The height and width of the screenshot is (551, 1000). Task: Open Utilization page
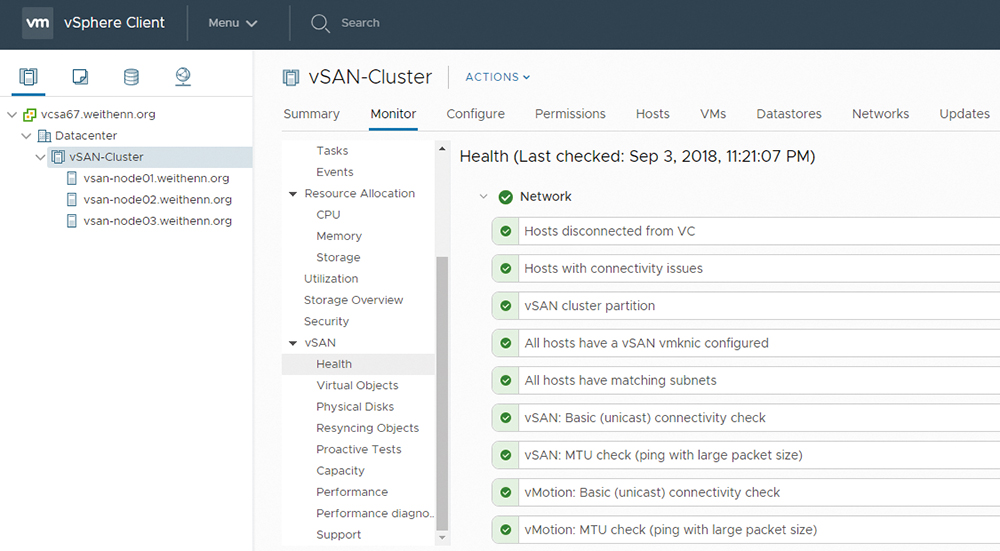click(x=331, y=279)
